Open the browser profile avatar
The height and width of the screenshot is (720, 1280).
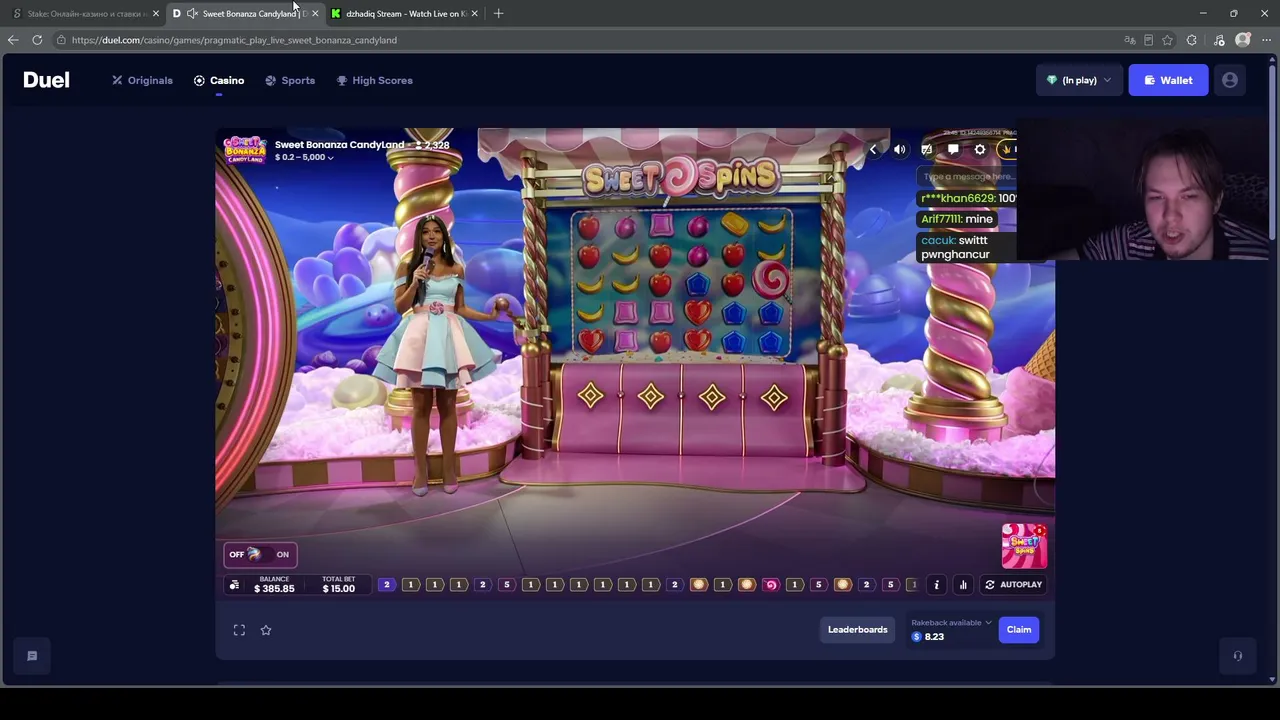[1243, 40]
